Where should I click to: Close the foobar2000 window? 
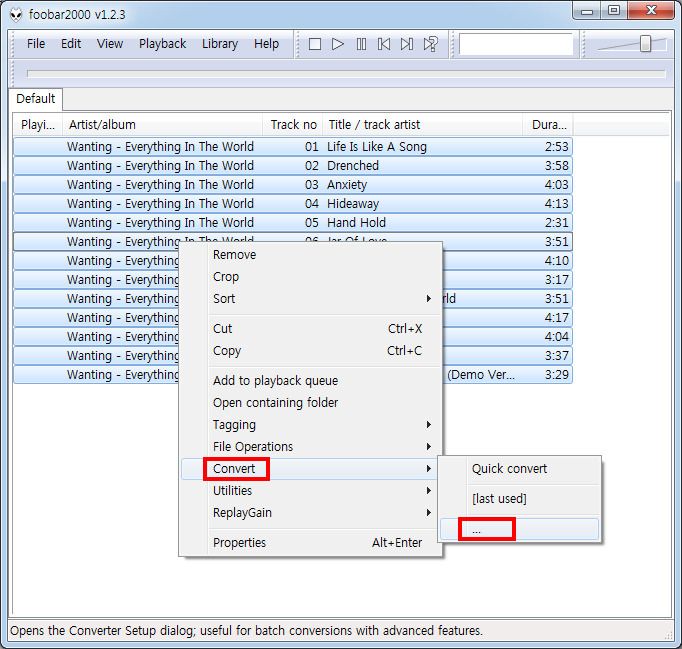tap(651, 11)
